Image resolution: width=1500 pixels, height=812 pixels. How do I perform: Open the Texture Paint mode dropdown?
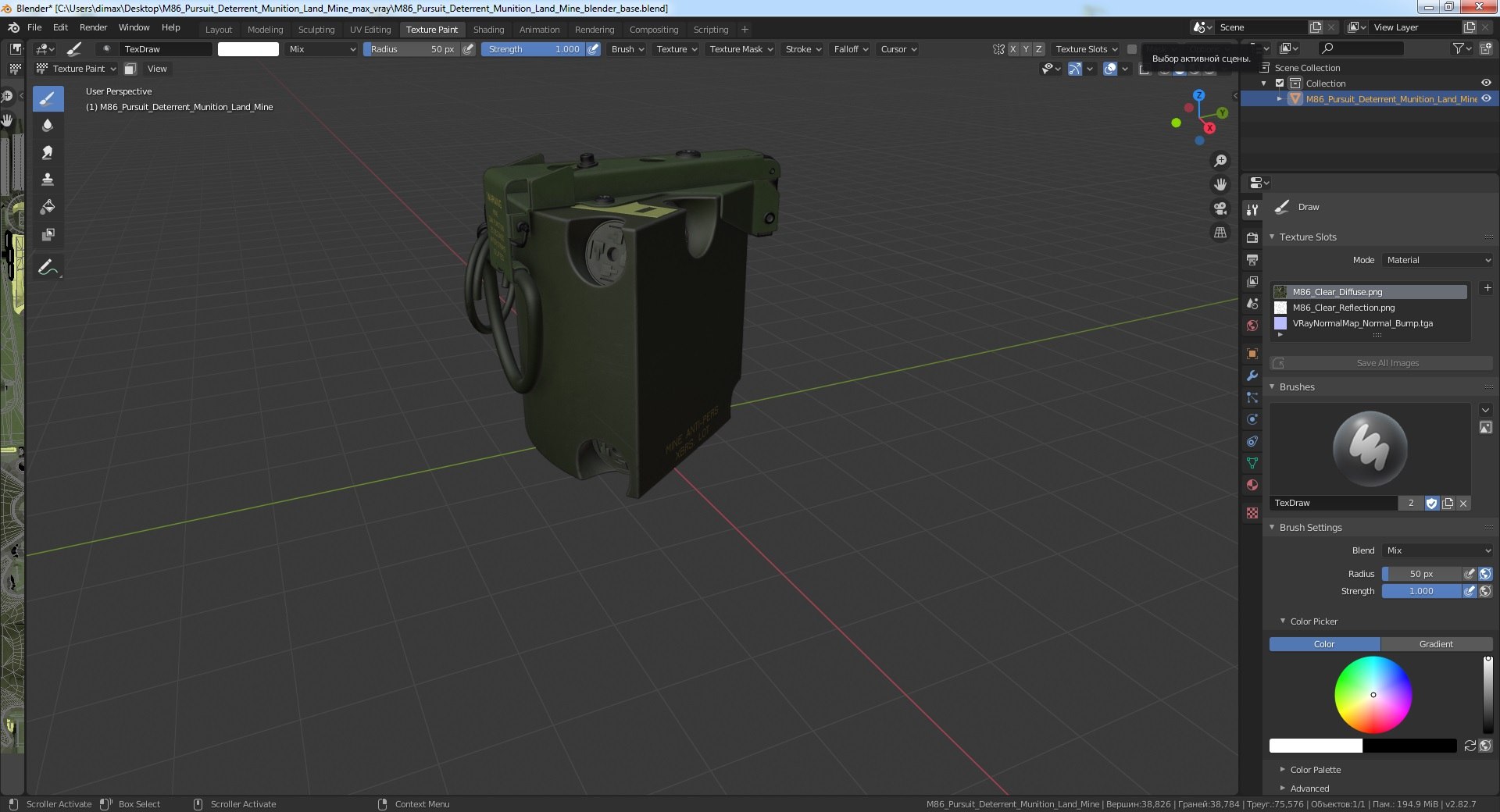[x=77, y=69]
